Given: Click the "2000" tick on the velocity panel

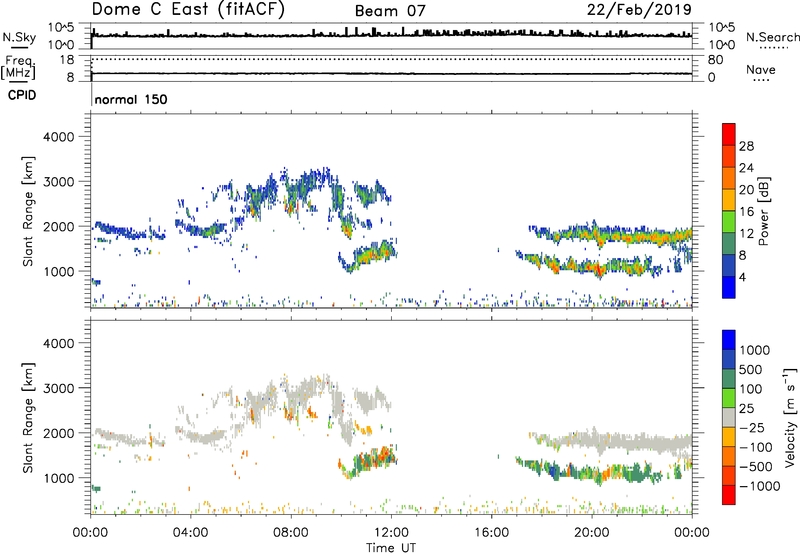Looking at the screenshot, I should (59, 433).
